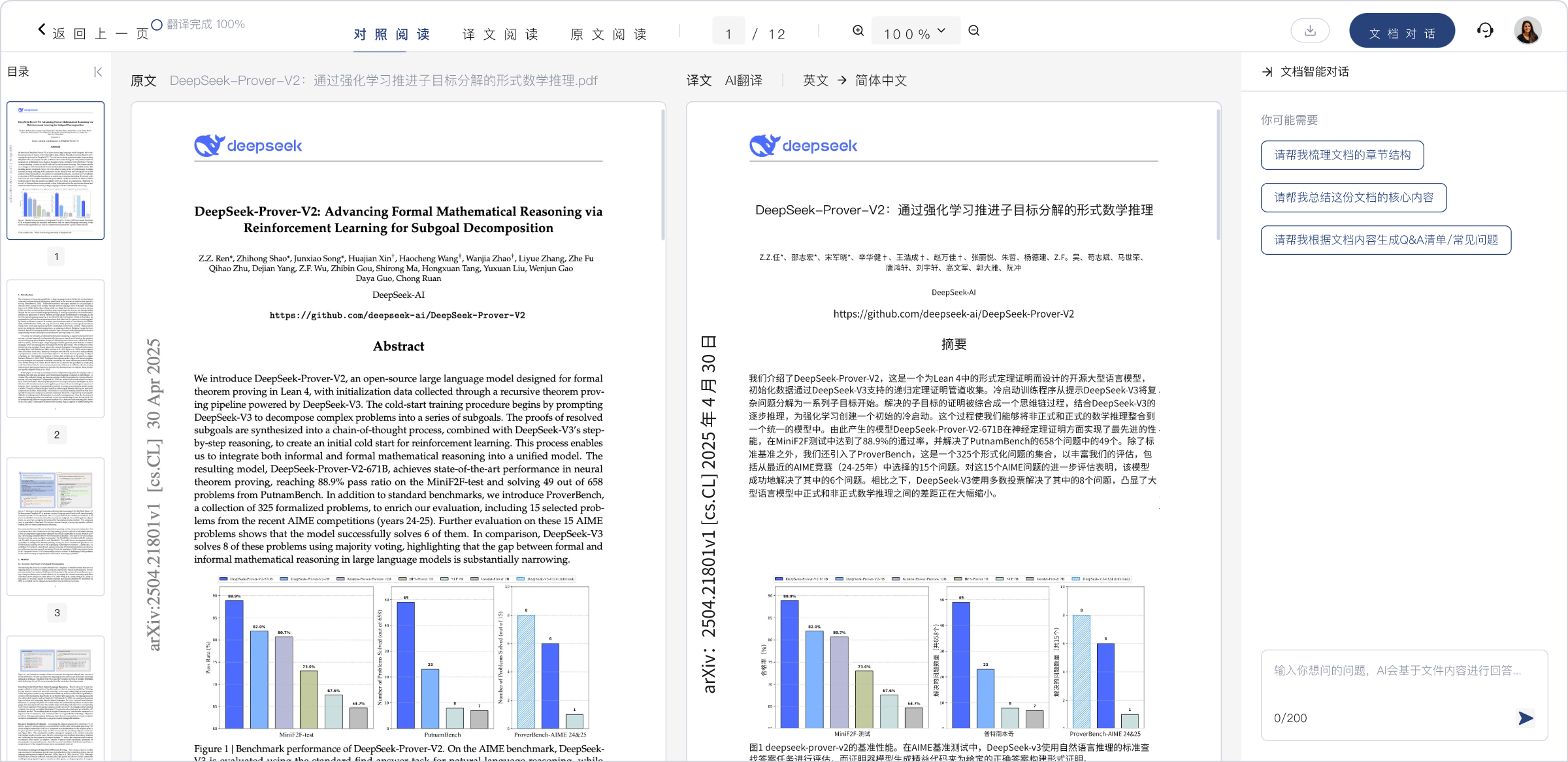Image resolution: width=1568 pixels, height=762 pixels.
Task: Click the original pane scrollbar
Action: point(663,175)
